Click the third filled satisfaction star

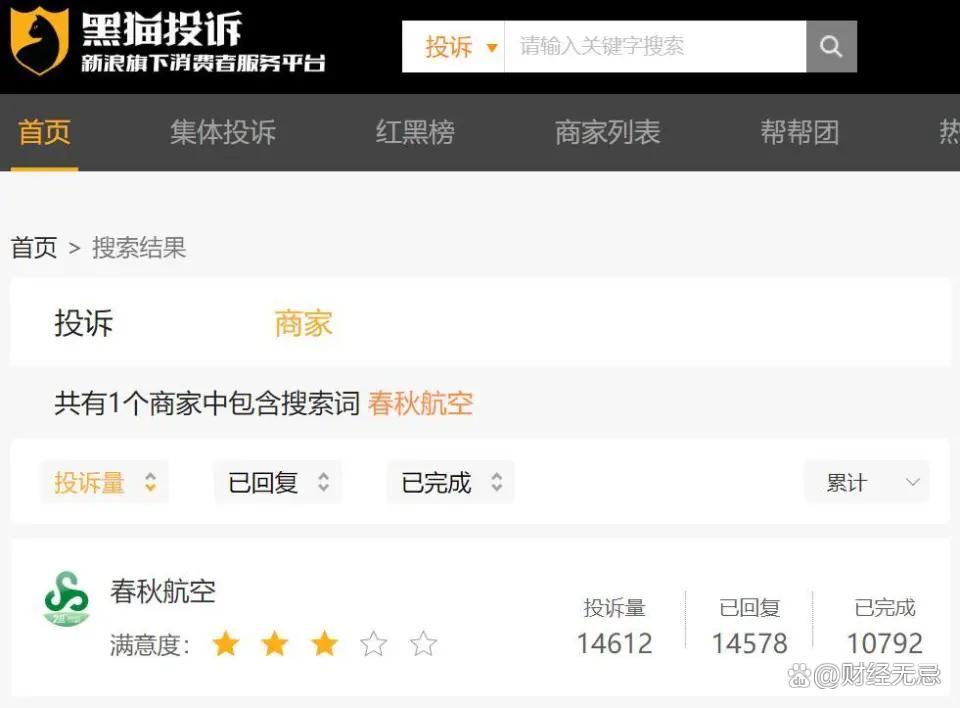(x=324, y=644)
